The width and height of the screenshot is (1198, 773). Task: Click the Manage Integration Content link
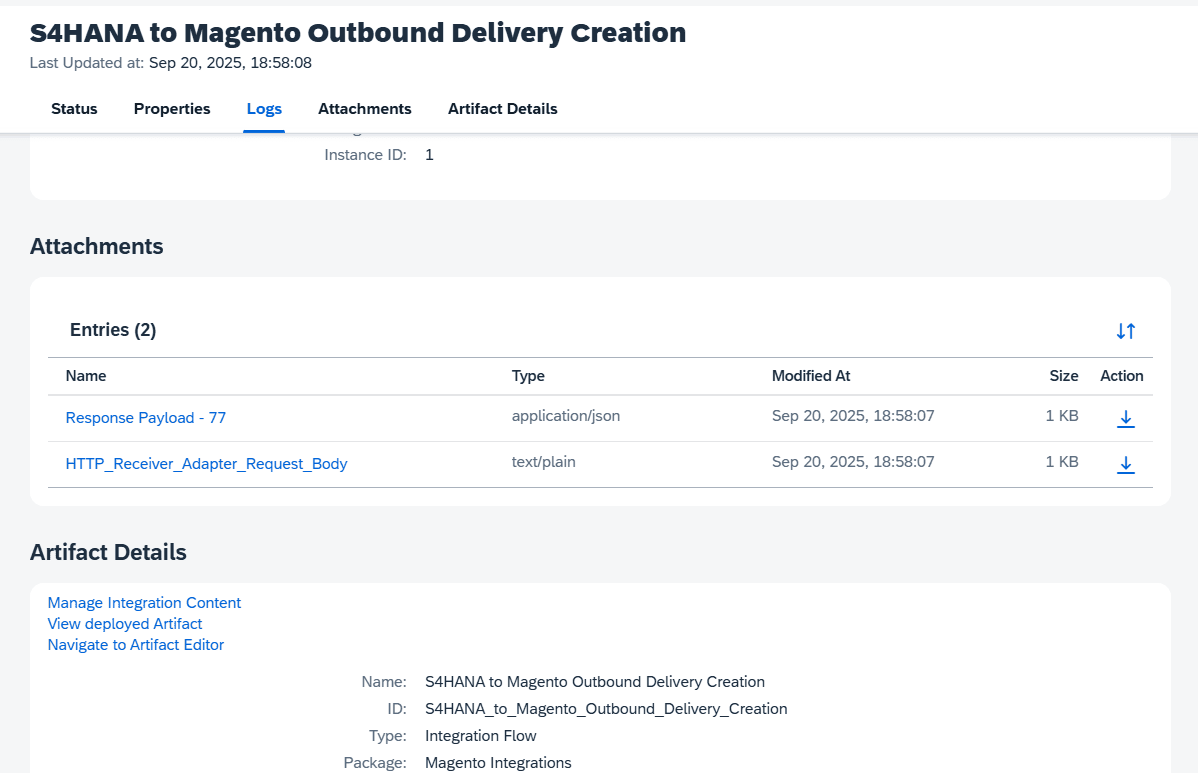coord(144,603)
